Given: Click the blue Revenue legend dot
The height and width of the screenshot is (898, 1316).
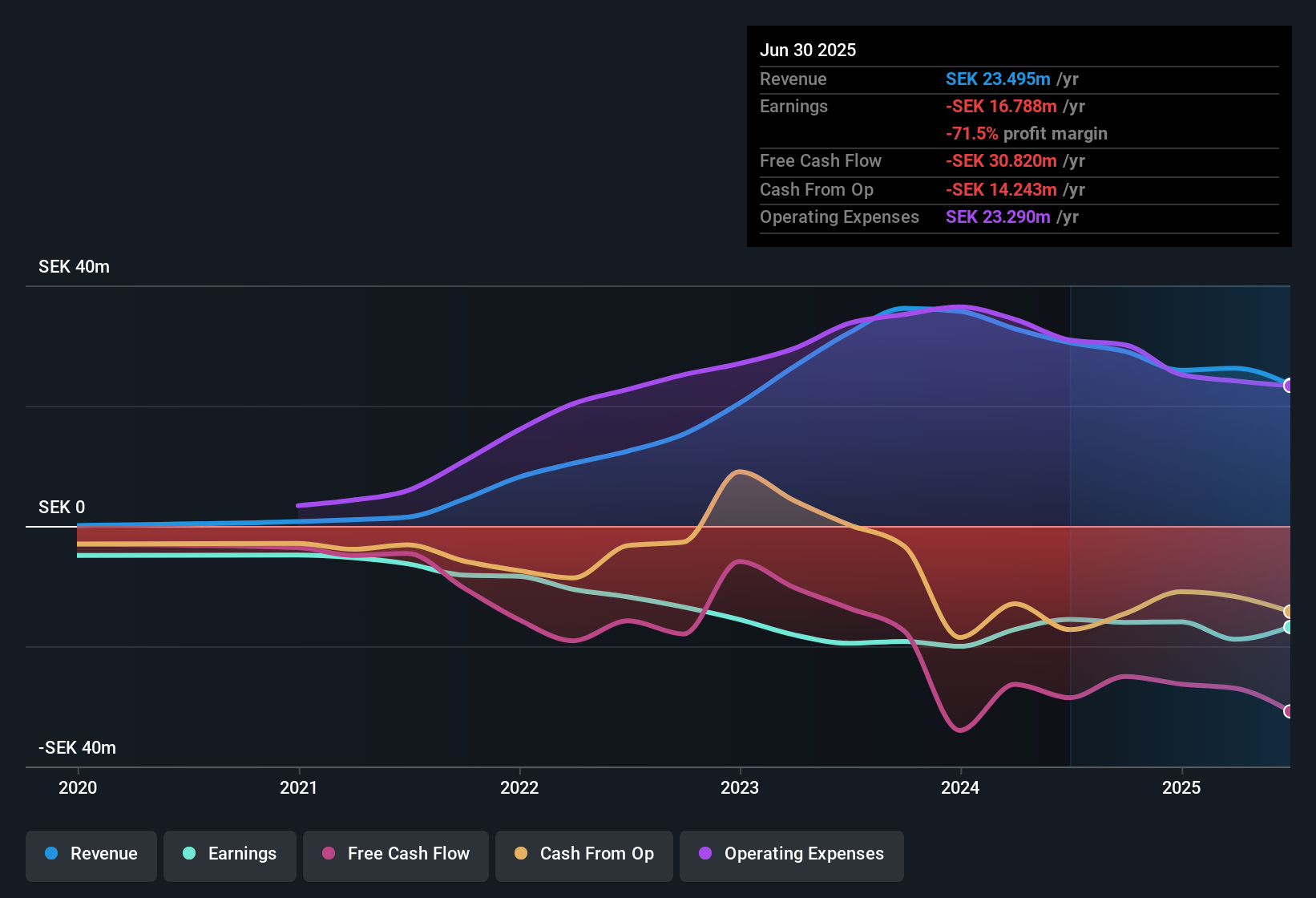Looking at the screenshot, I should (50, 854).
